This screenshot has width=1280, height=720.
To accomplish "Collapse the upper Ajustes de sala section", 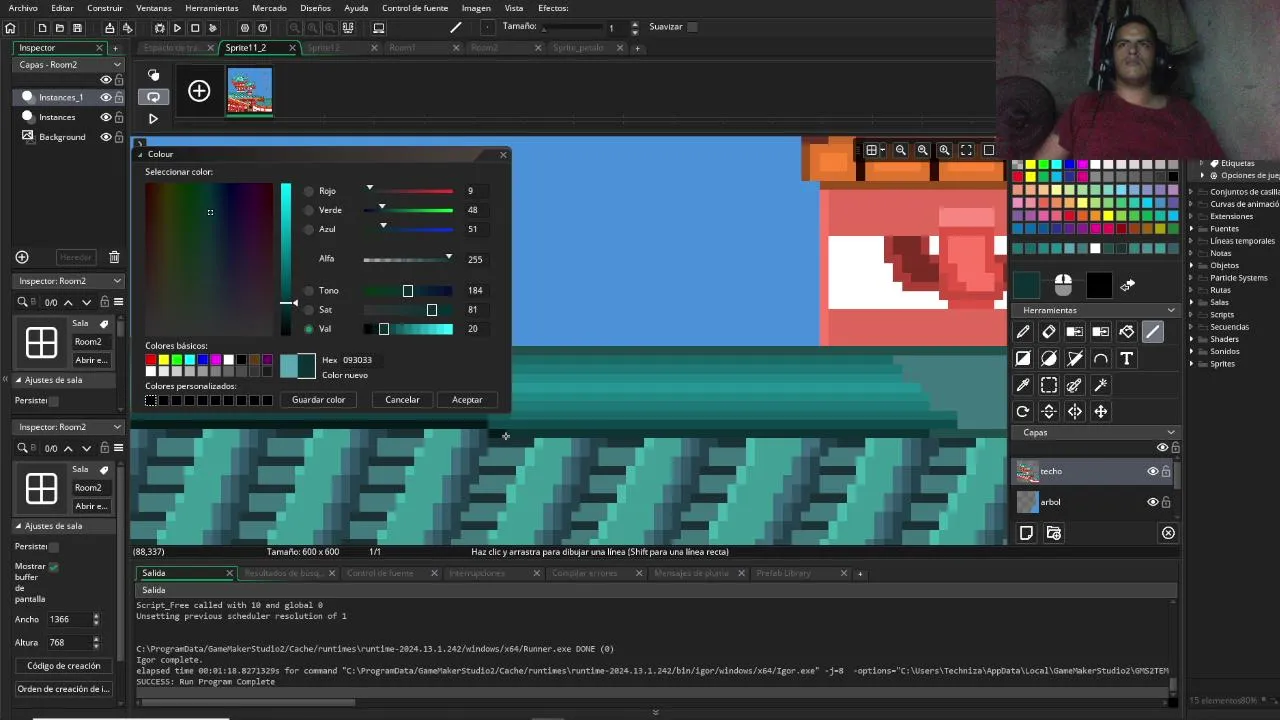I will (18, 380).
